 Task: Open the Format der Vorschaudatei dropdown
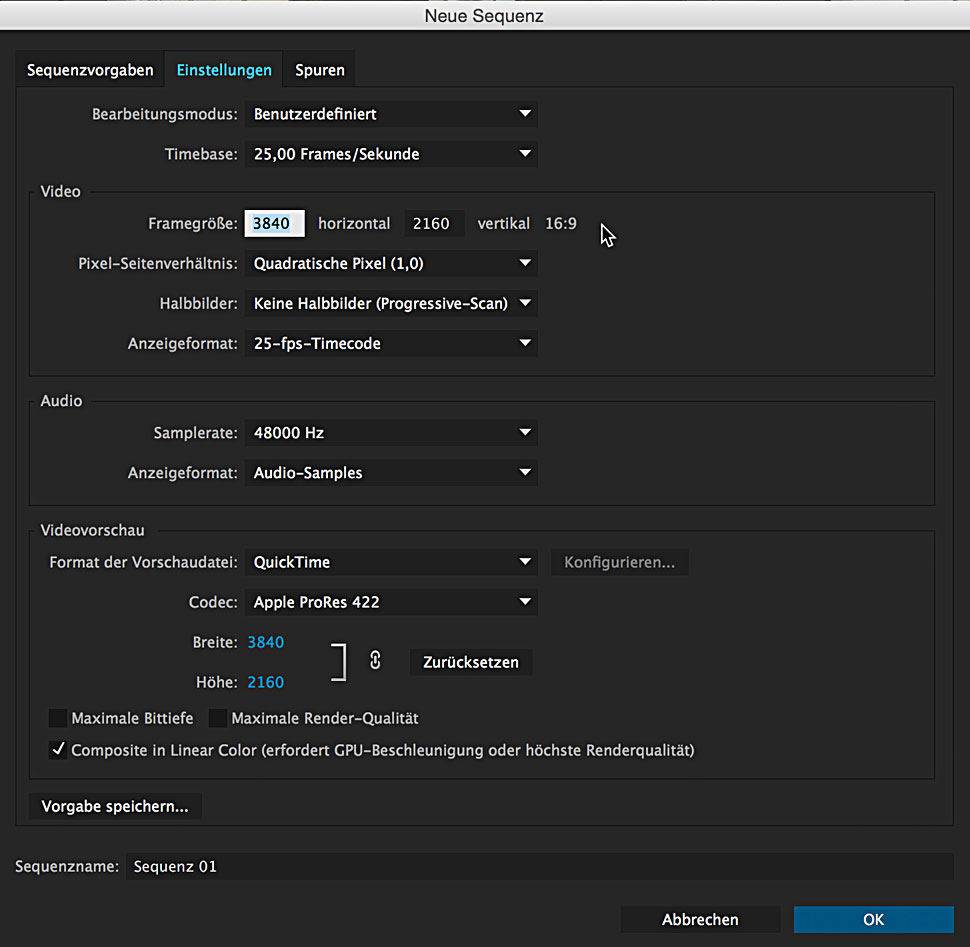click(391, 562)
